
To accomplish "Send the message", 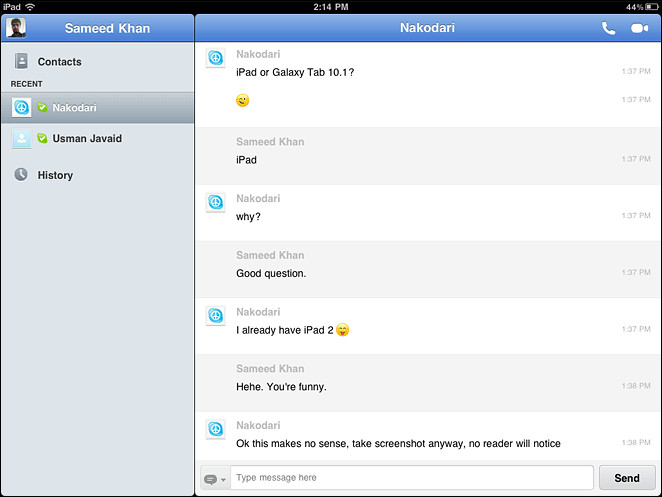I will 627,478.
